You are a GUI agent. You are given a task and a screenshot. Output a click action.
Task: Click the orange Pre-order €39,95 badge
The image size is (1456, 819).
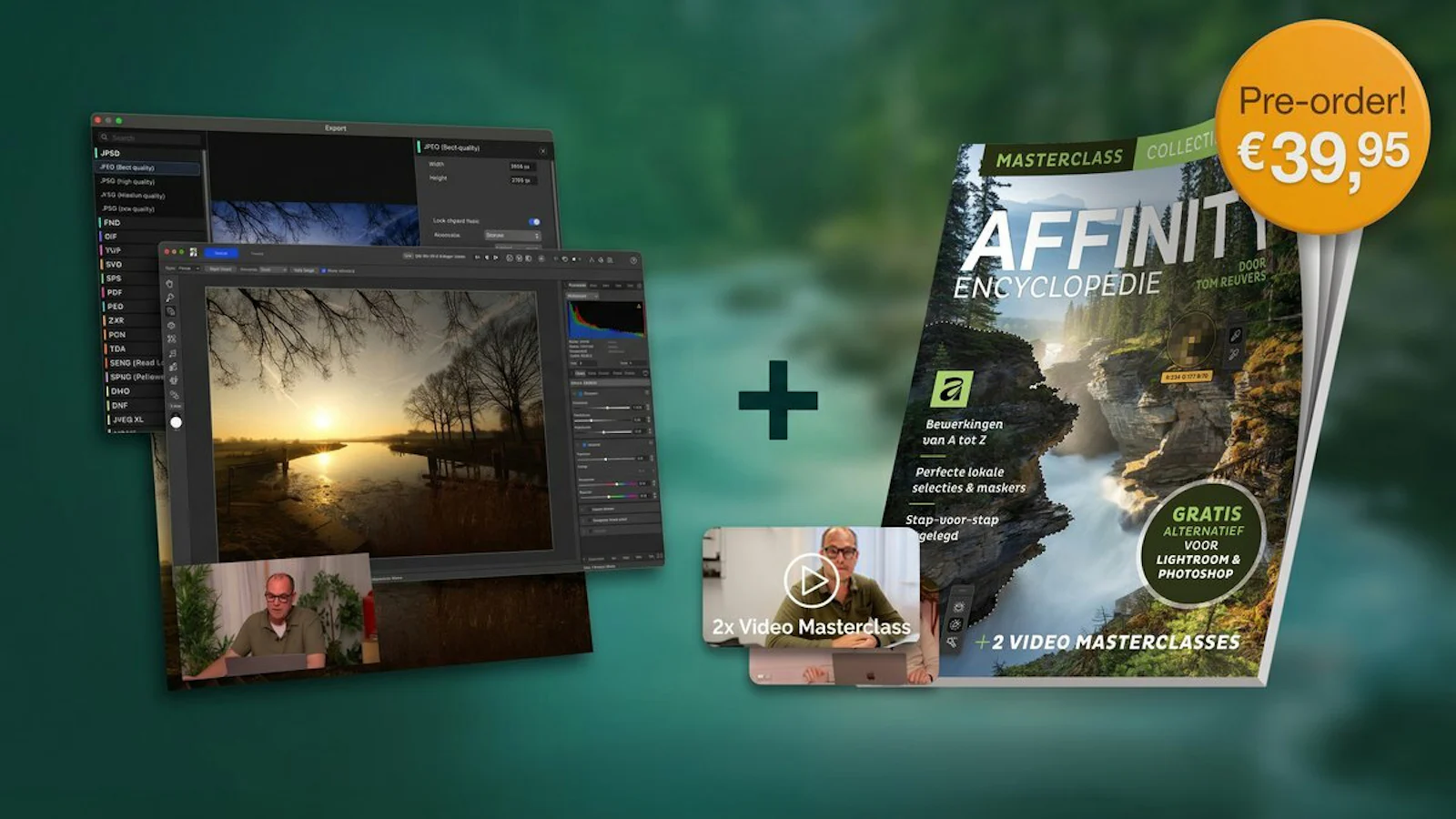(1322, 126)
